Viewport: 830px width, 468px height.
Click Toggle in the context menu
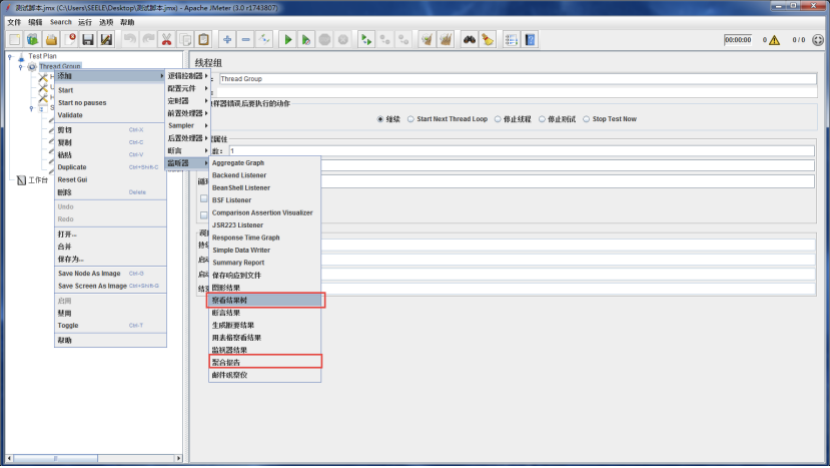point(110,326)
